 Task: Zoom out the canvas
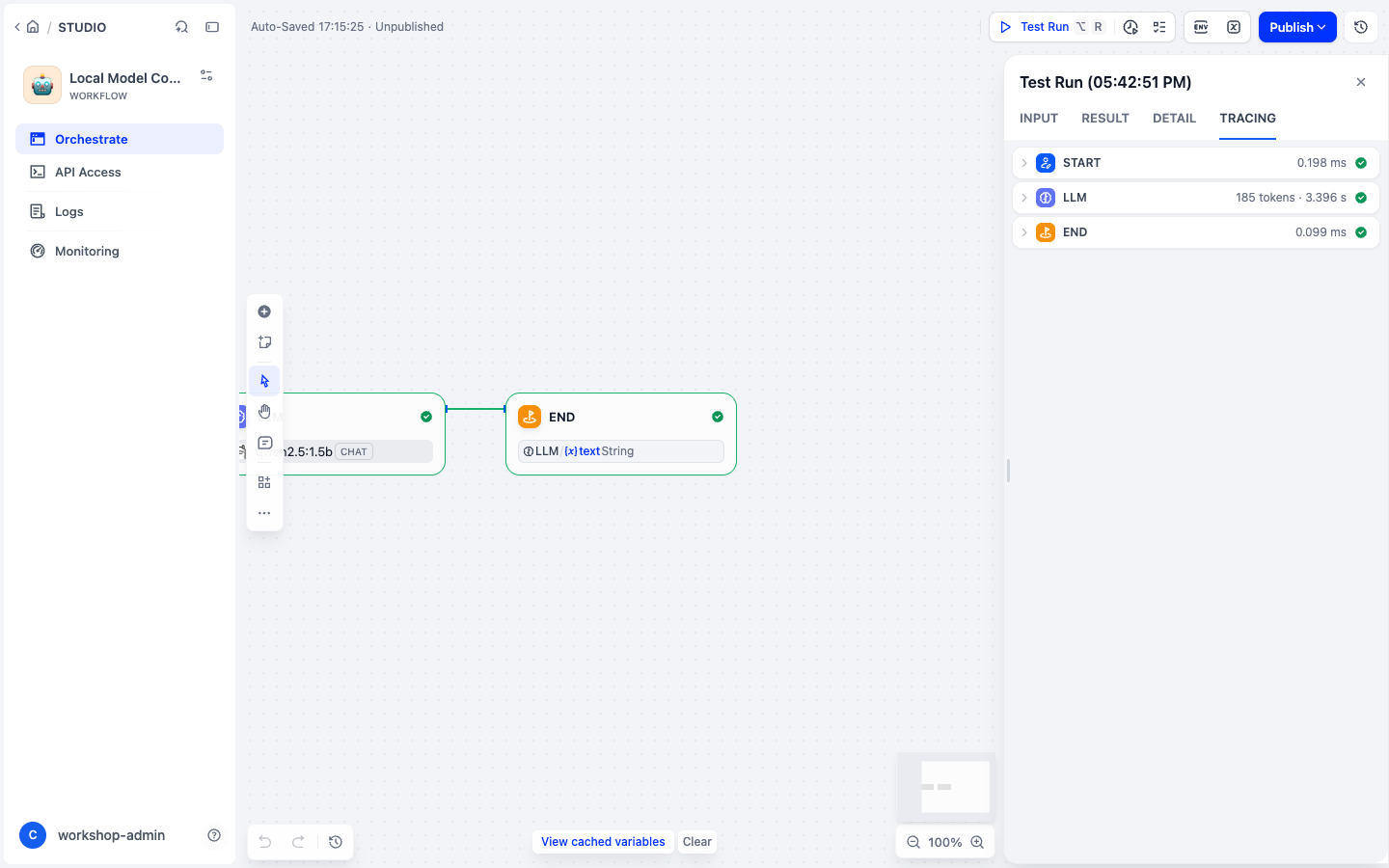point(913,842)
